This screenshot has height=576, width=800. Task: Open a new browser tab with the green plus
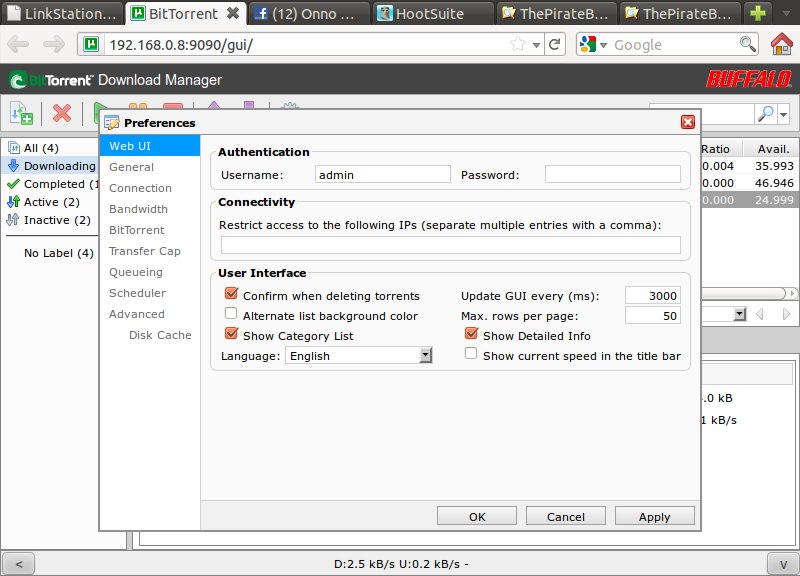click(x=759, y=13)
